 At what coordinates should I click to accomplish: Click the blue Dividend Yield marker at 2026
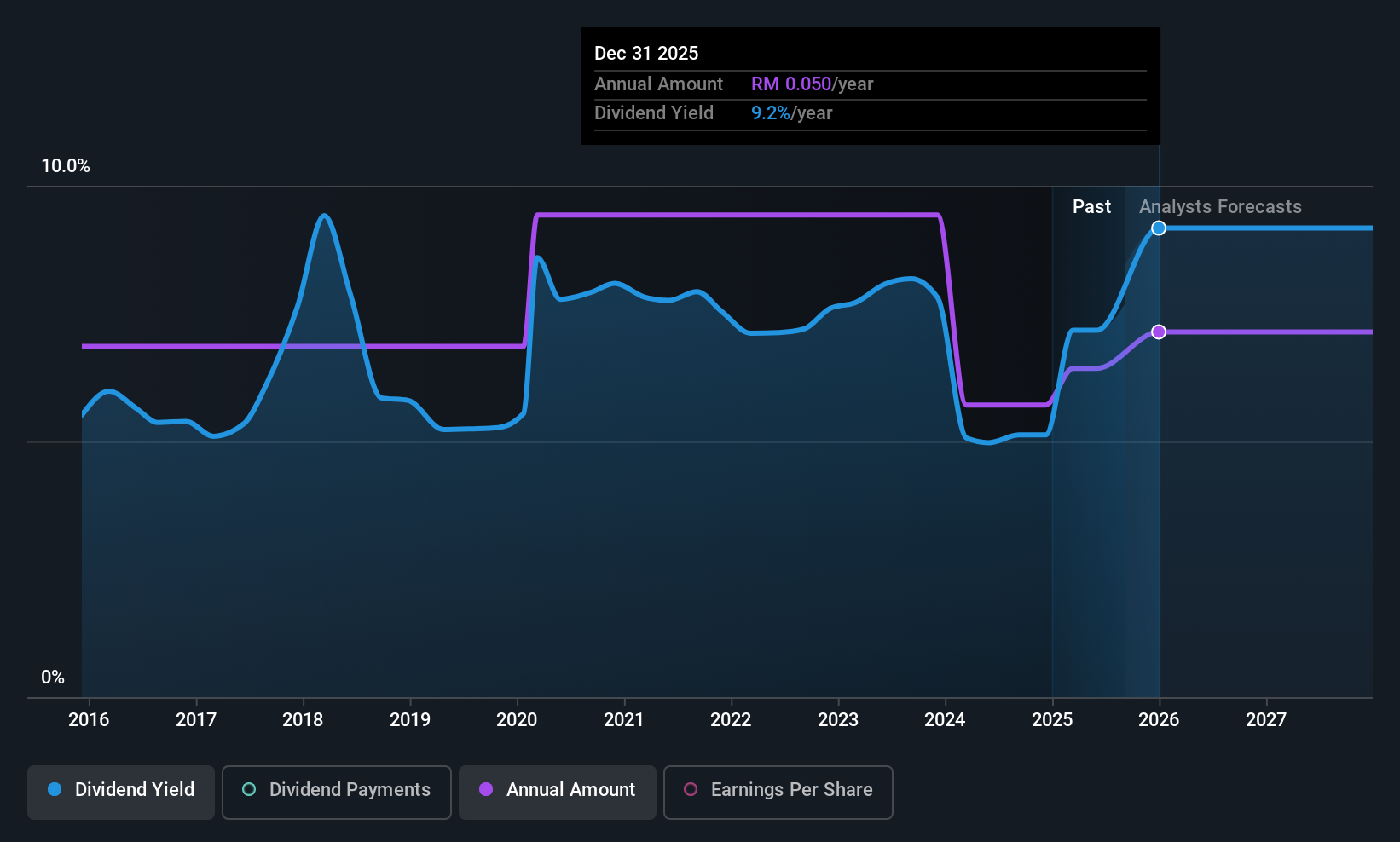point(1159,228)
